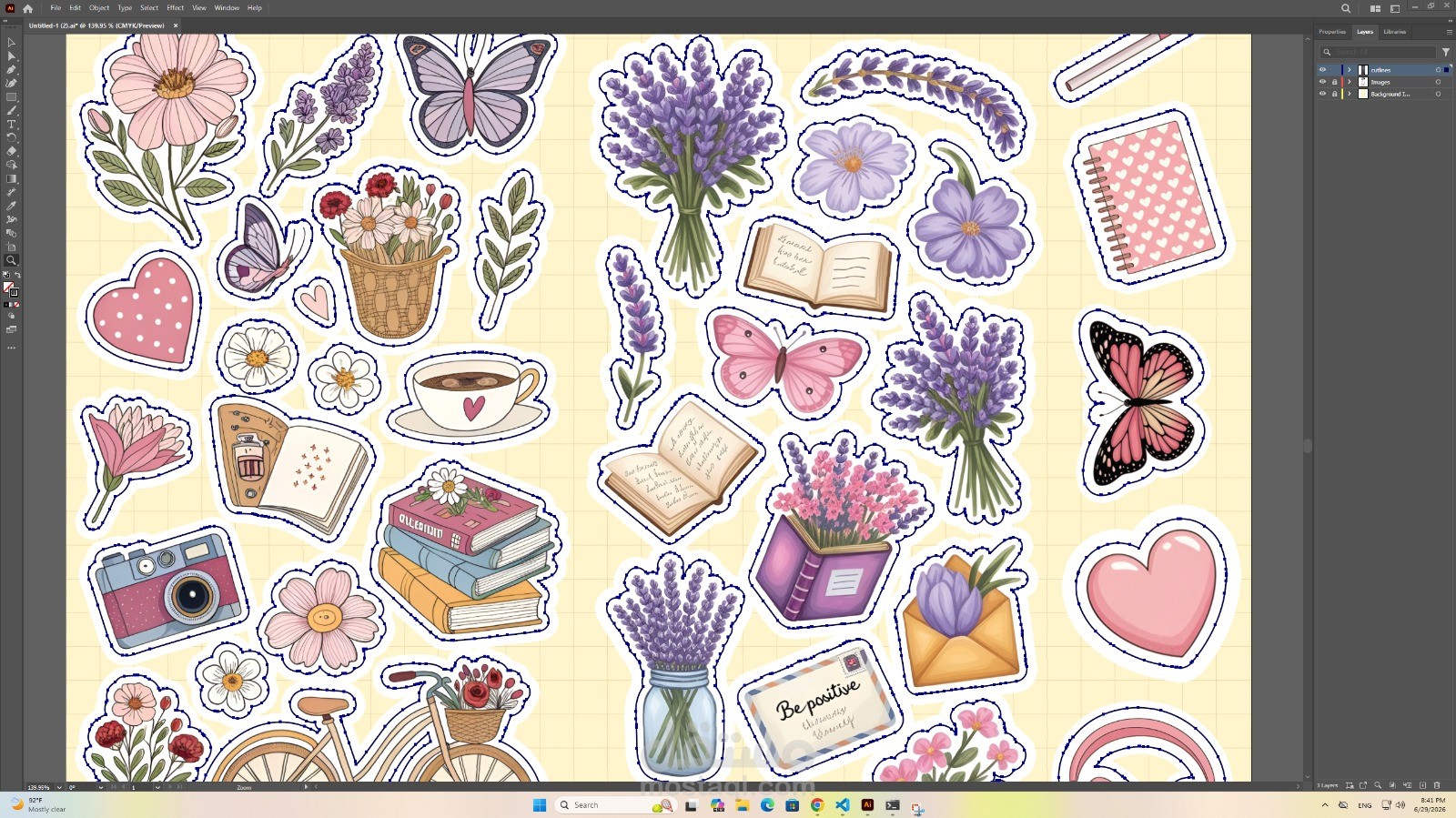This screenshot has width=1456, height=818.
Task: Click the Windows taskbar Search box
Action: click(x=616, y=805)
